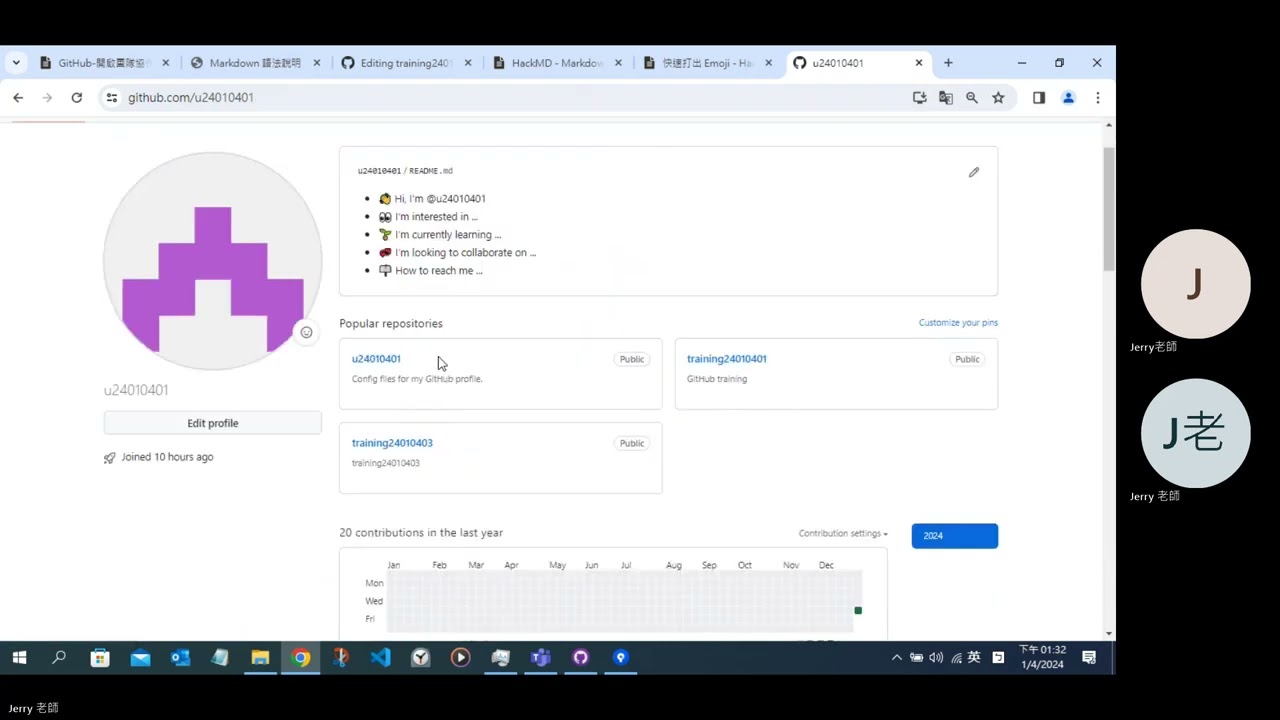Click the pencil icon to edit README.md
This screenshot has height=720, width=1280.
pyautogui.click(x=973, y=172)
